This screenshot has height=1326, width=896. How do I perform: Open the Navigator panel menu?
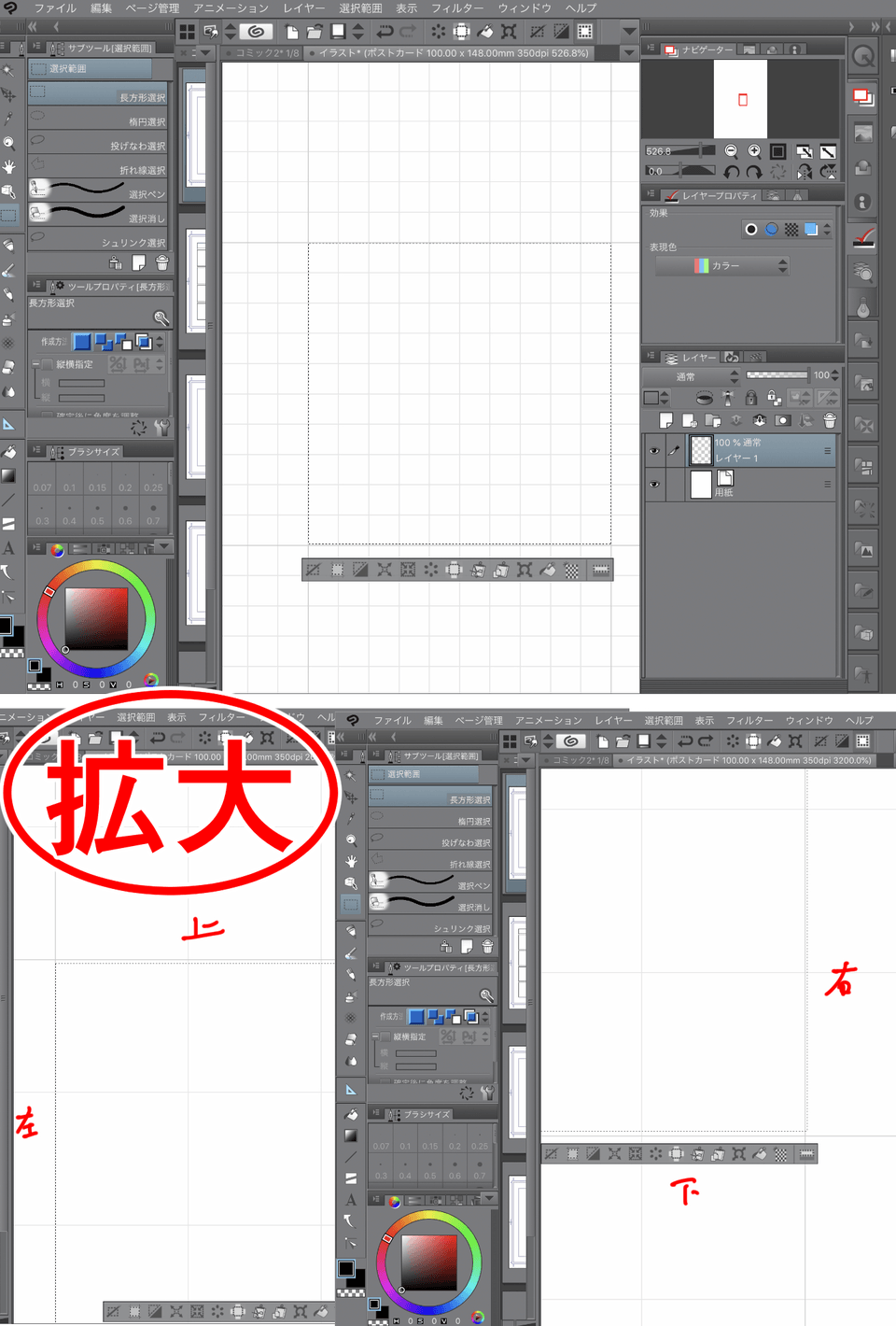651,49
